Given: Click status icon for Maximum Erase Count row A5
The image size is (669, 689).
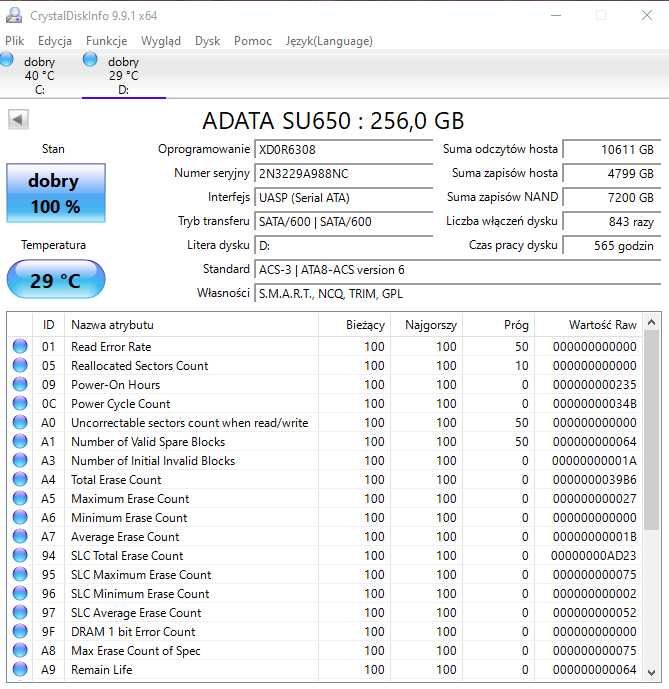Looking at the screenshot, I should pyautogui.click(x=20, y=498).
